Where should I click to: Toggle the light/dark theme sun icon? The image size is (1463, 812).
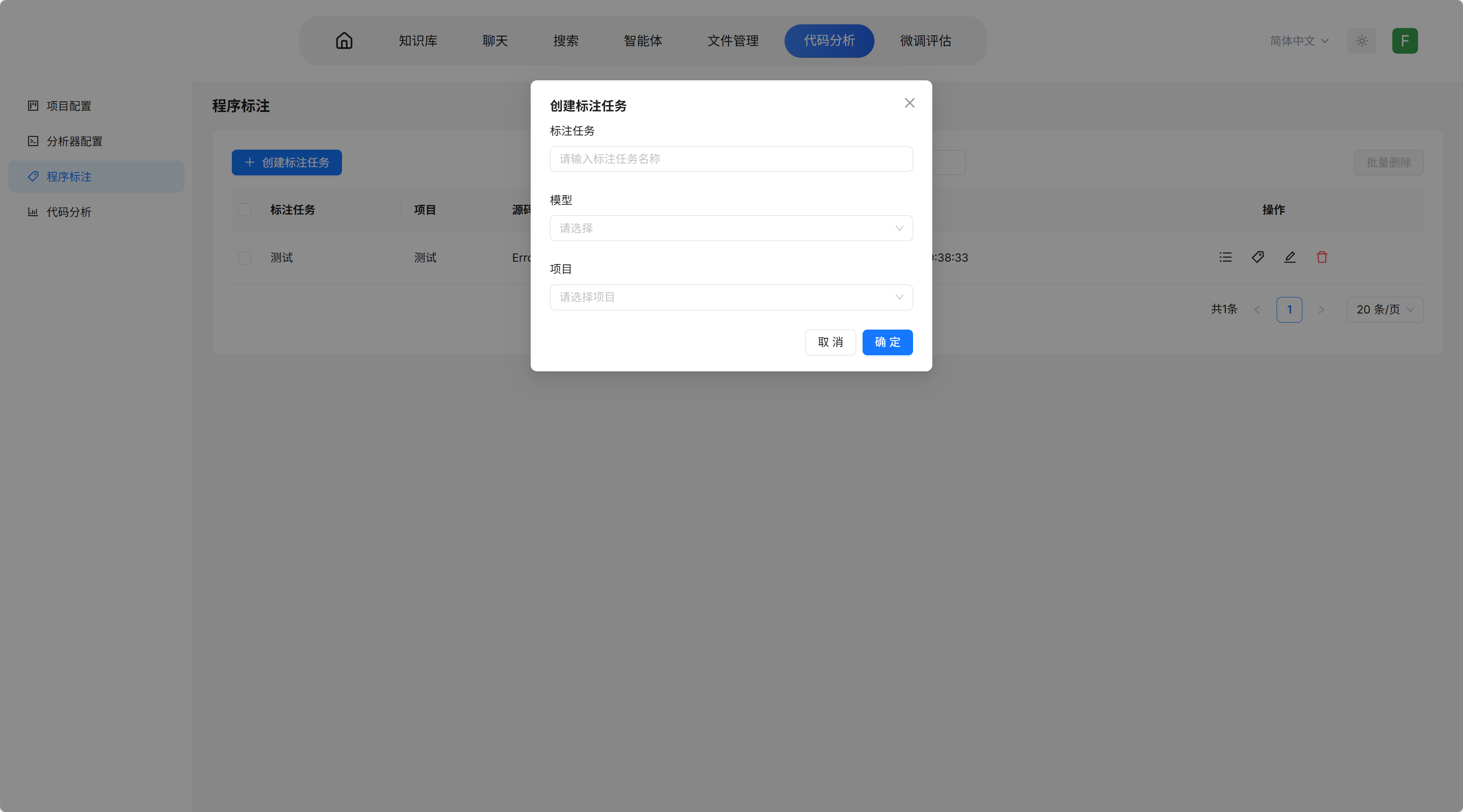point(1362,41)
